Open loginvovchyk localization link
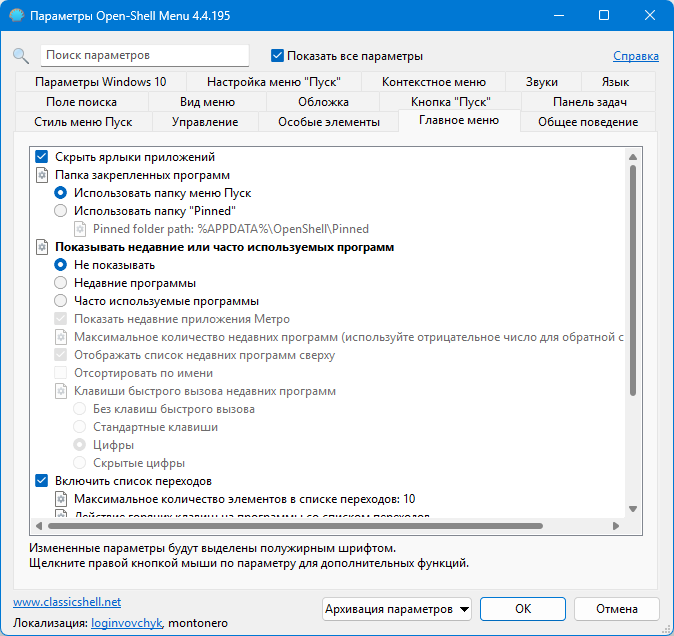 (126, 623)
